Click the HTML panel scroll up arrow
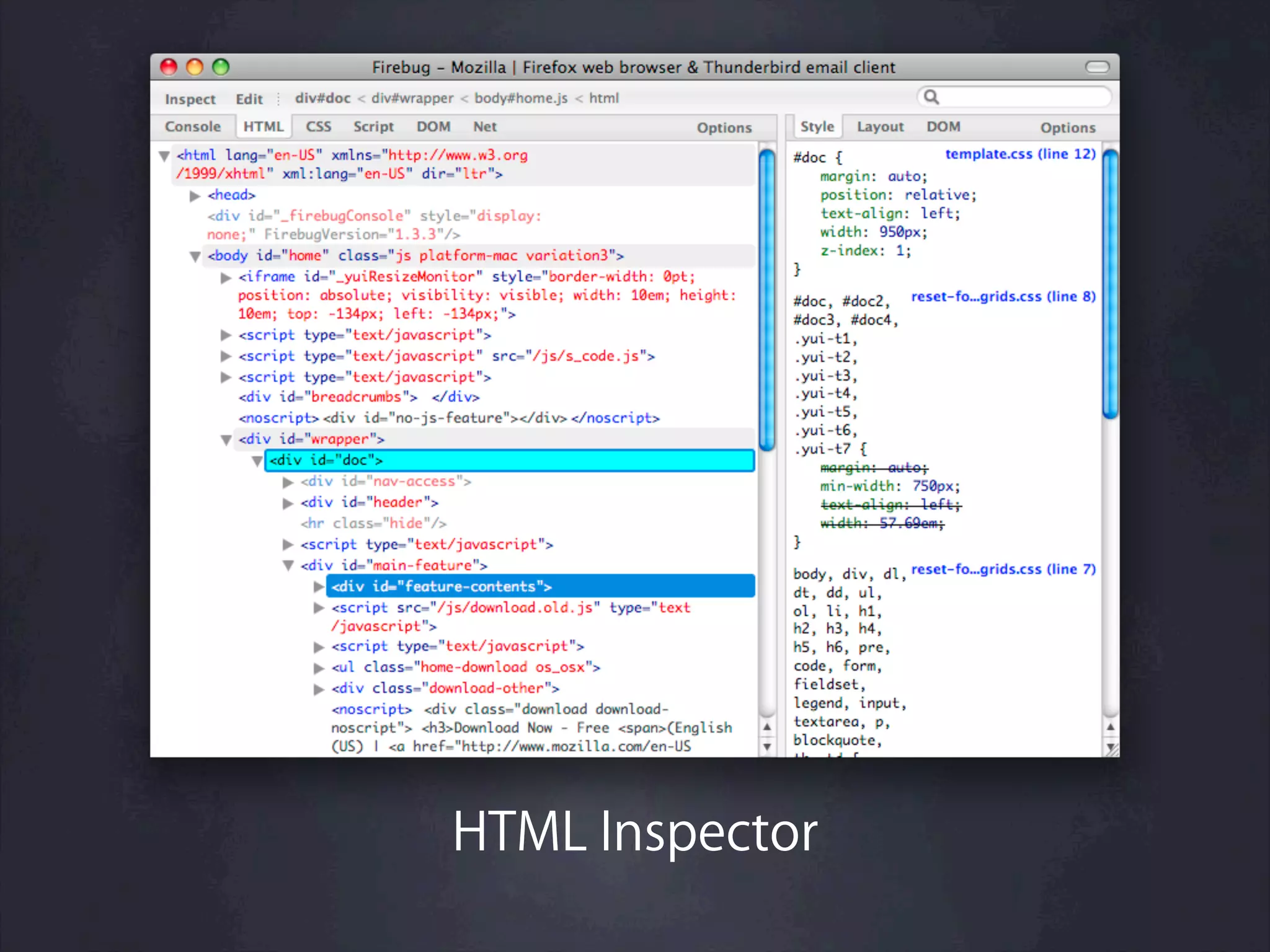Viewport: 1270px width, 952px height. point(767,727)
